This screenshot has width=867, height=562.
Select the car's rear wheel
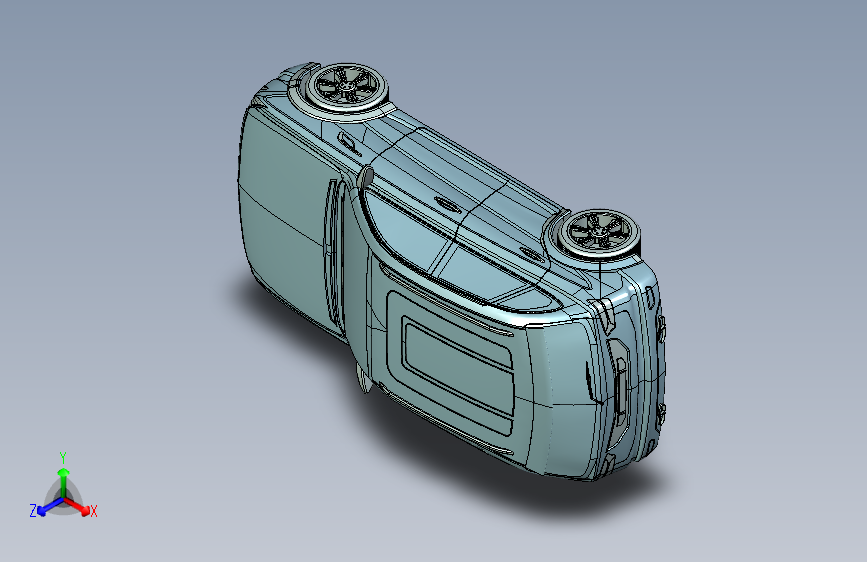[x=600, y=233]
